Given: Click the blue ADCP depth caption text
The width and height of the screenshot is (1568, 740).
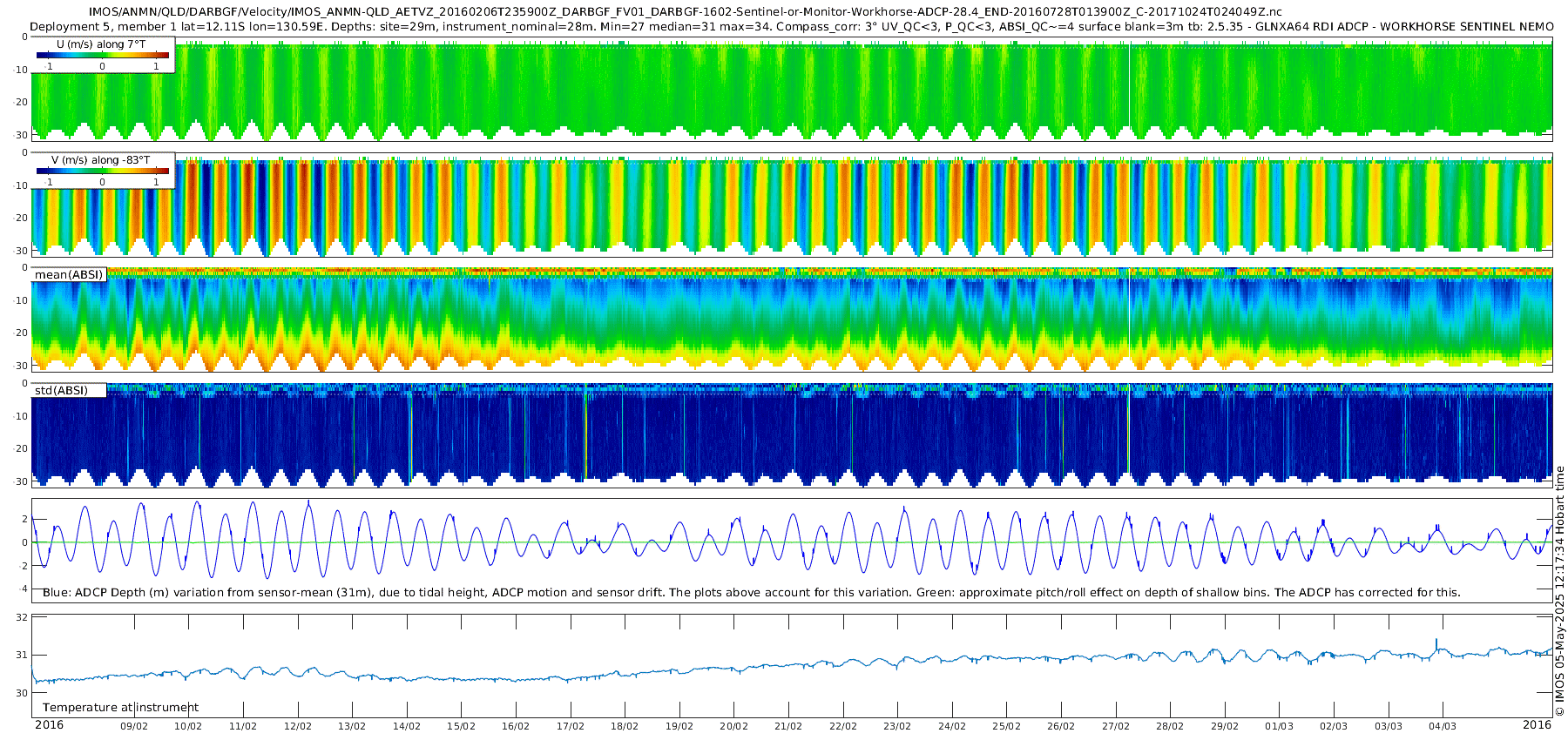Looking at the screenshot, I should coord(751,593).
